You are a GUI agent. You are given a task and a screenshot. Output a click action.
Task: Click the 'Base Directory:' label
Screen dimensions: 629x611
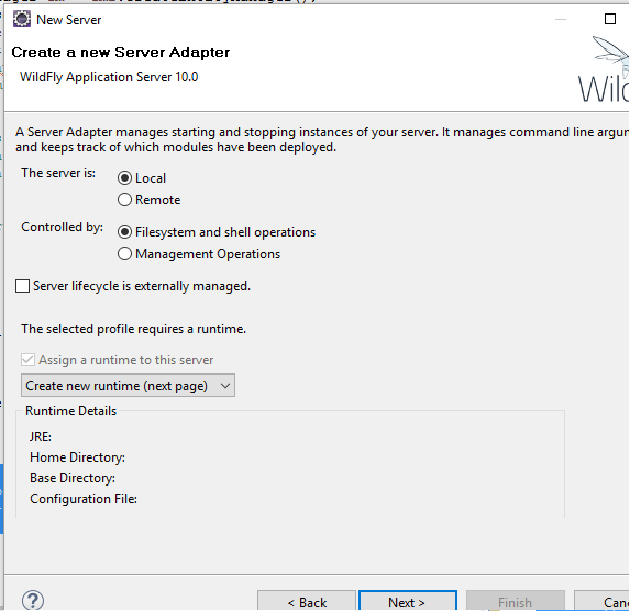point(73,478)
